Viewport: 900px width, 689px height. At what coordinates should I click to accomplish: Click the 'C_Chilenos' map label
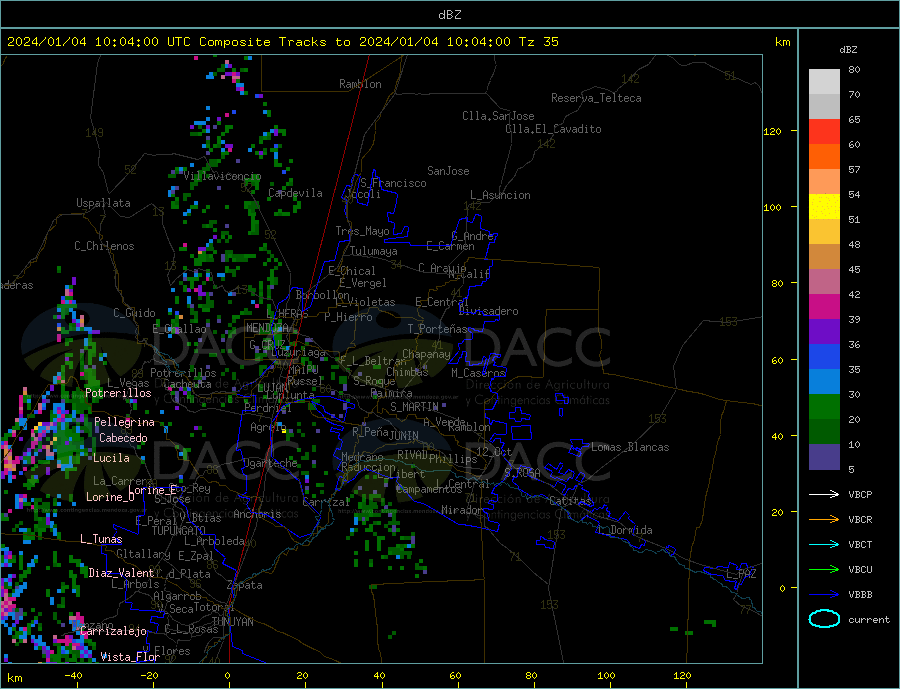[104, 246]
